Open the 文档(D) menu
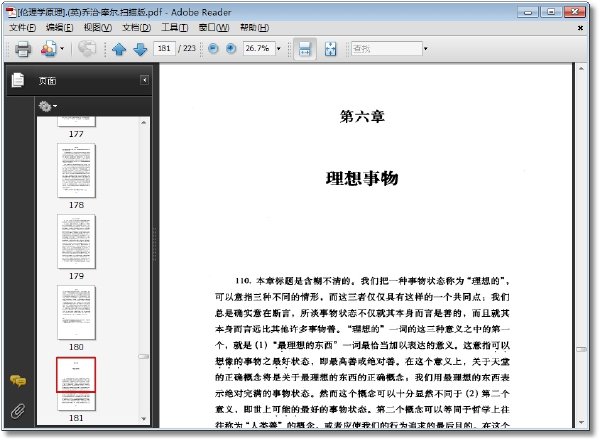This screenshot has width=600, height=441. pyautogui.click(x=136, y=28)
